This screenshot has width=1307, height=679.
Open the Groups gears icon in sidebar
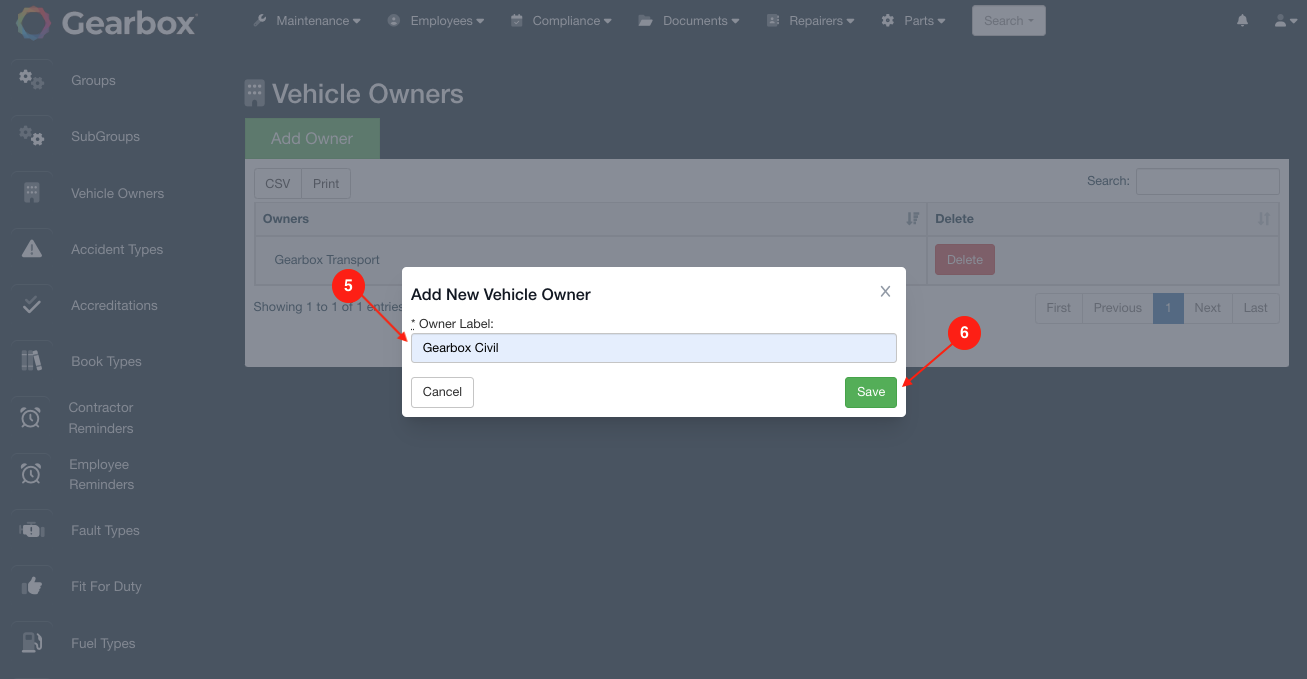click(32, 79)
